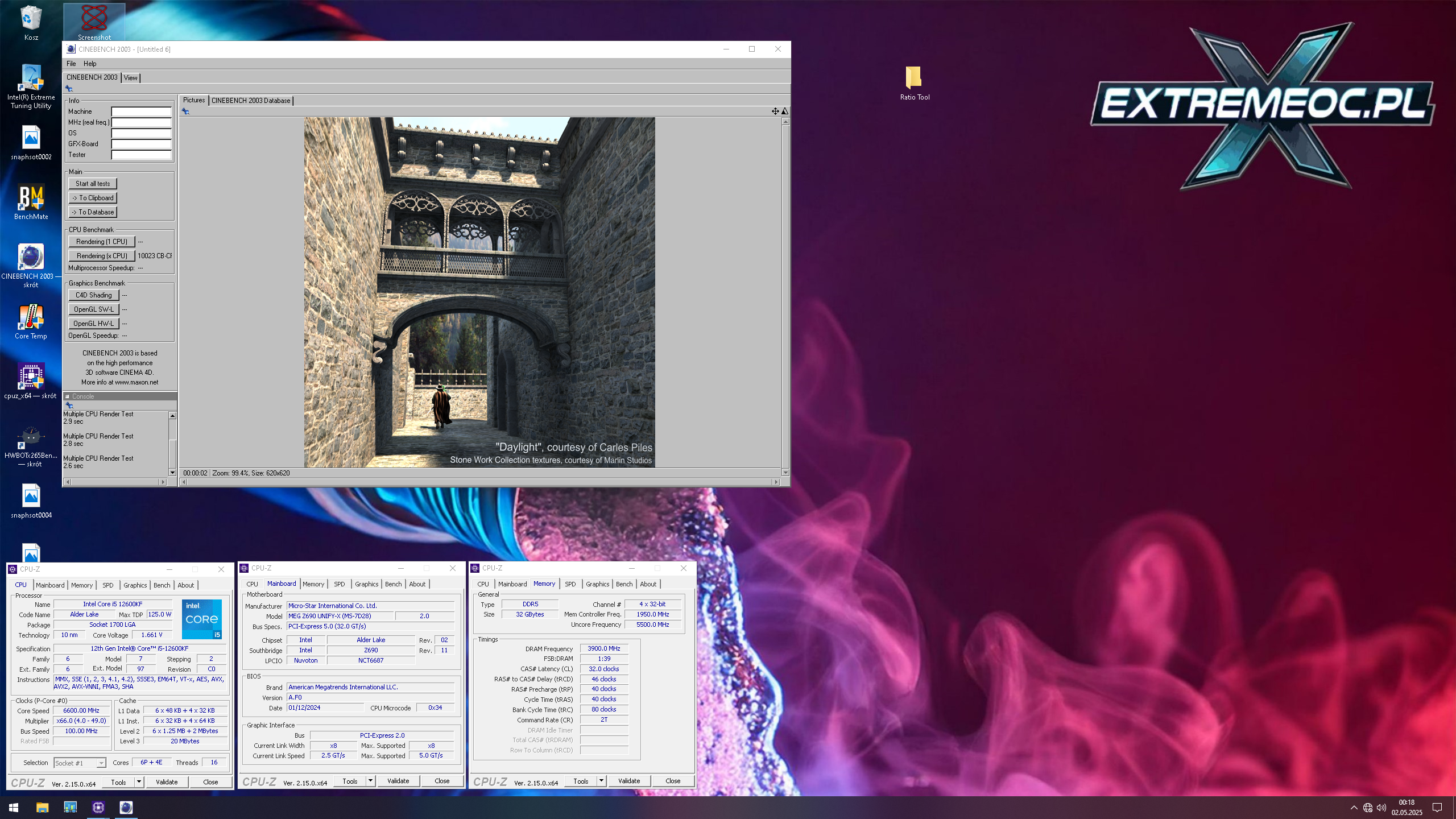Screen dimensions: 1456x819
Task: Click the move cross icon in the Pictures panel
Action: [x=775, y=111]
